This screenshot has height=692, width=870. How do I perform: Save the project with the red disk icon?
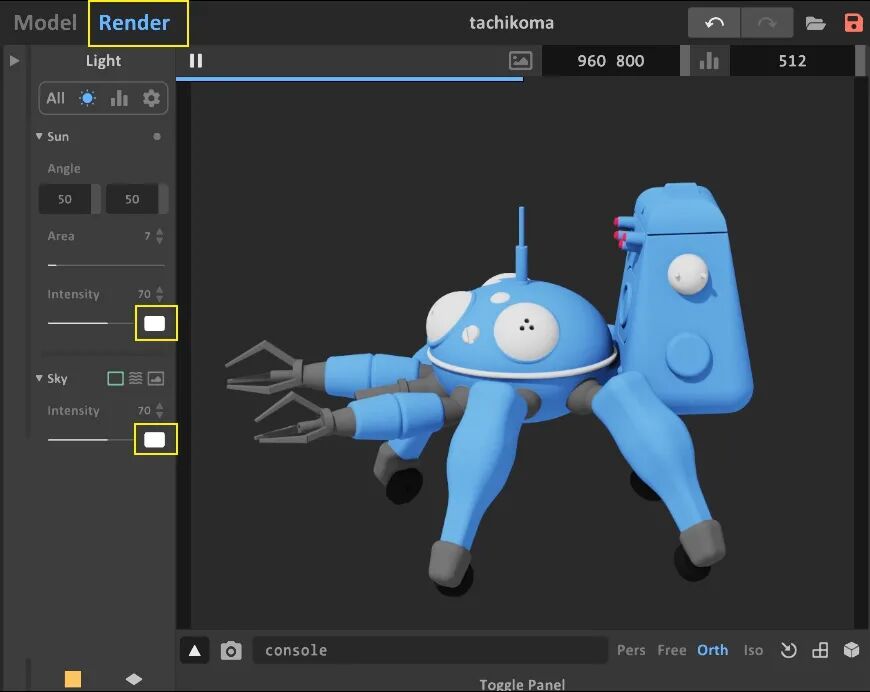853,23
